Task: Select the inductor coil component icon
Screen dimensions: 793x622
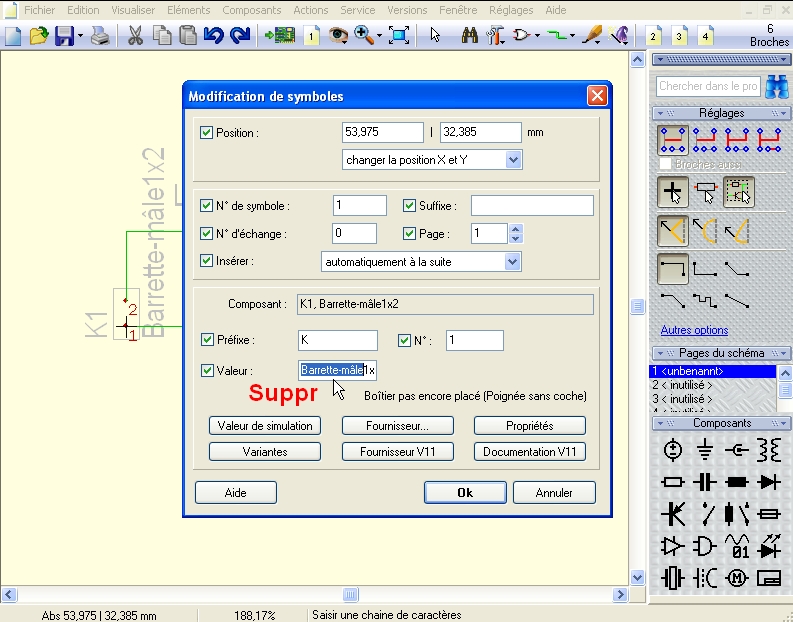Action: [769, 450]
